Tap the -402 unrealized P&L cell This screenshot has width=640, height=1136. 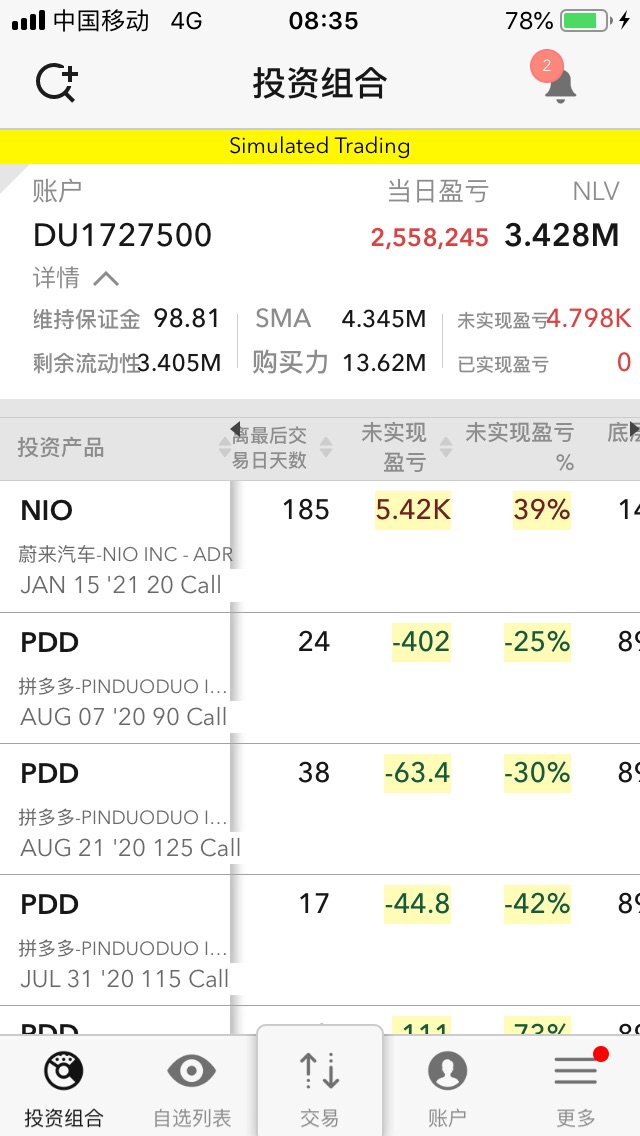click(x=421, y=642)
